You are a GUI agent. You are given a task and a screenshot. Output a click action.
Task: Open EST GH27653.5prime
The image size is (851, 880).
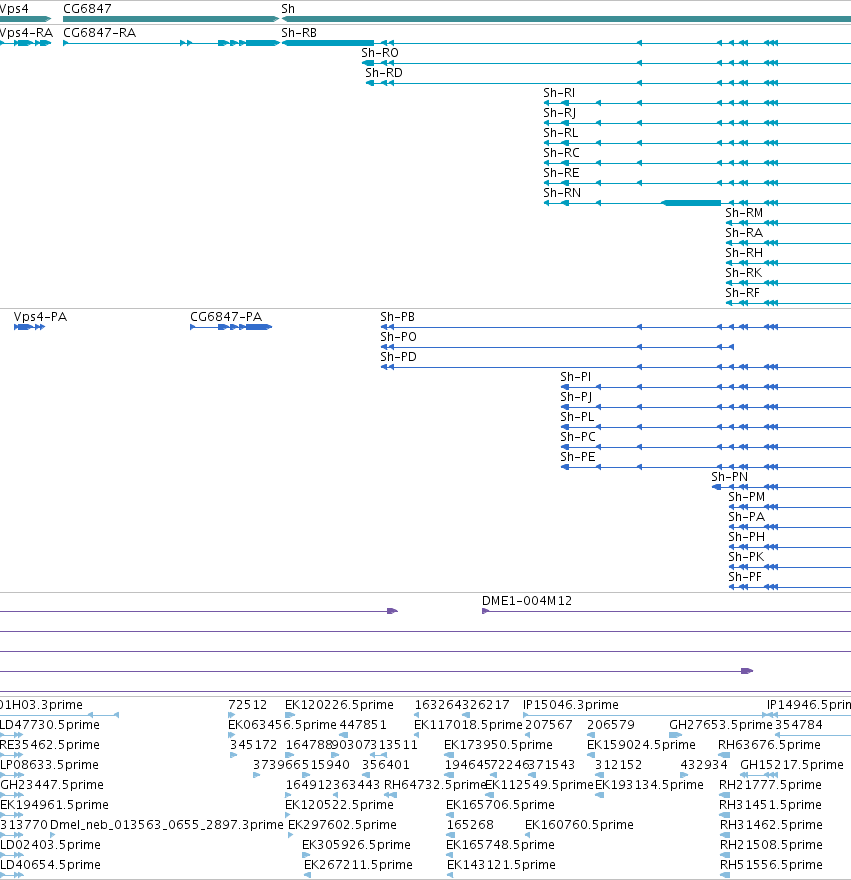coord(721,725)
